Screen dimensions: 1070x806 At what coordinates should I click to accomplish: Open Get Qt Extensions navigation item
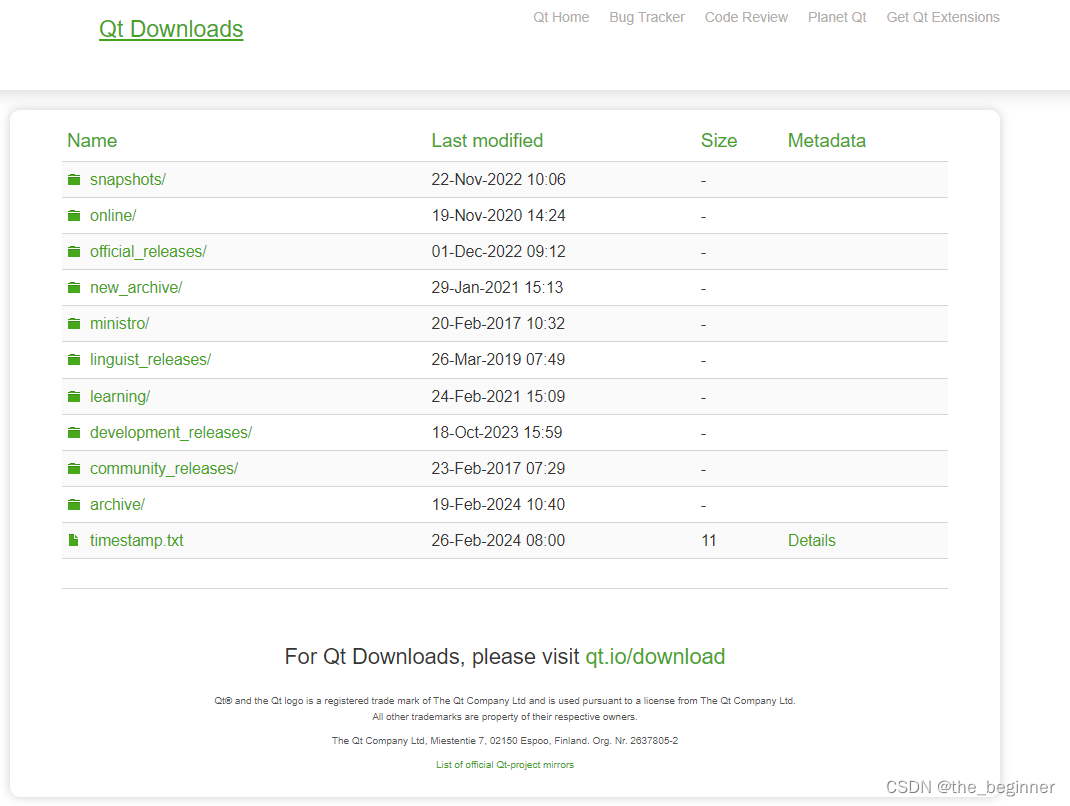942,18
